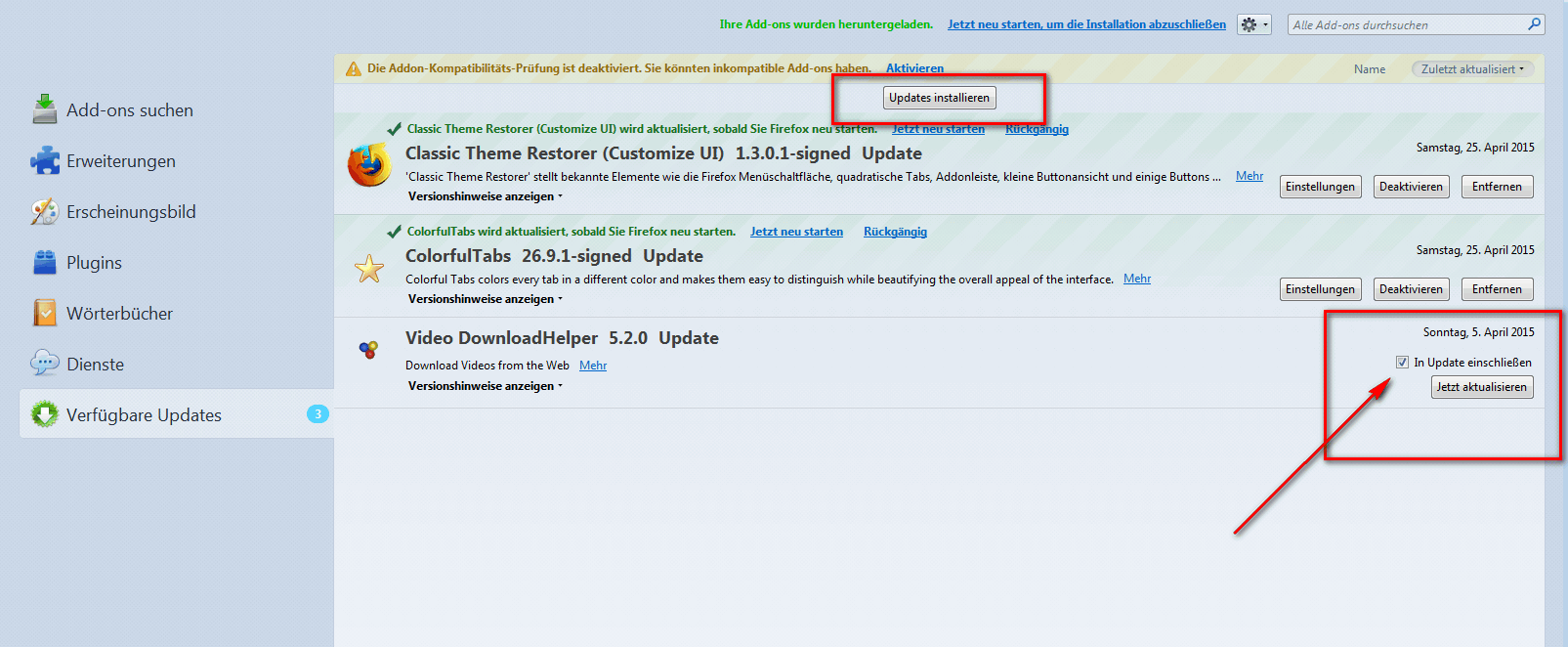Click the Classic Theme Restorer Firefox icon
This screenshot has height=647, width=1568.
pyautogui.click(x=369, y=164)
